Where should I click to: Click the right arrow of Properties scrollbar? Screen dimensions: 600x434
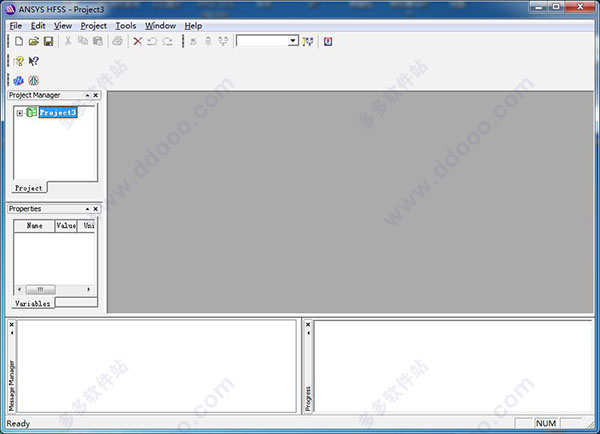point(89,289)
